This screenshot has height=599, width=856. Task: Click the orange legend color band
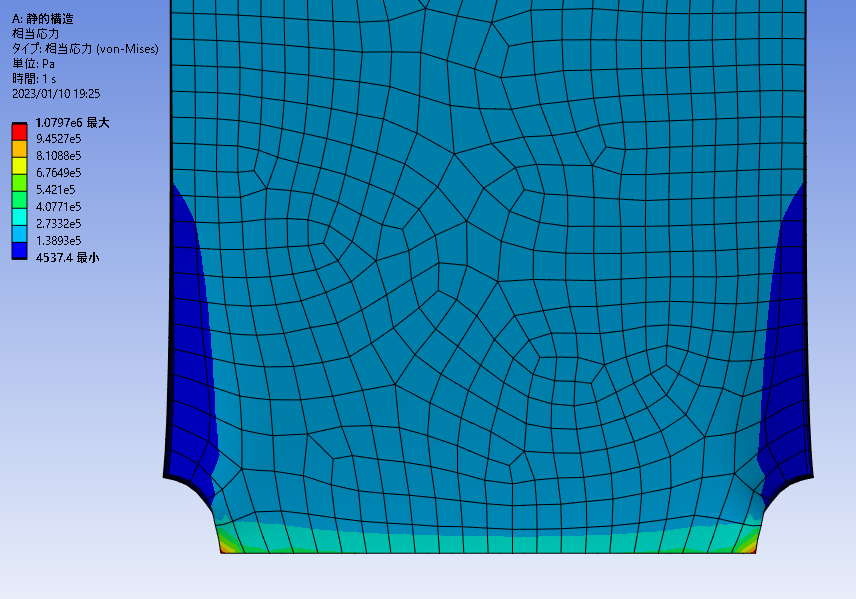point(19,149)
